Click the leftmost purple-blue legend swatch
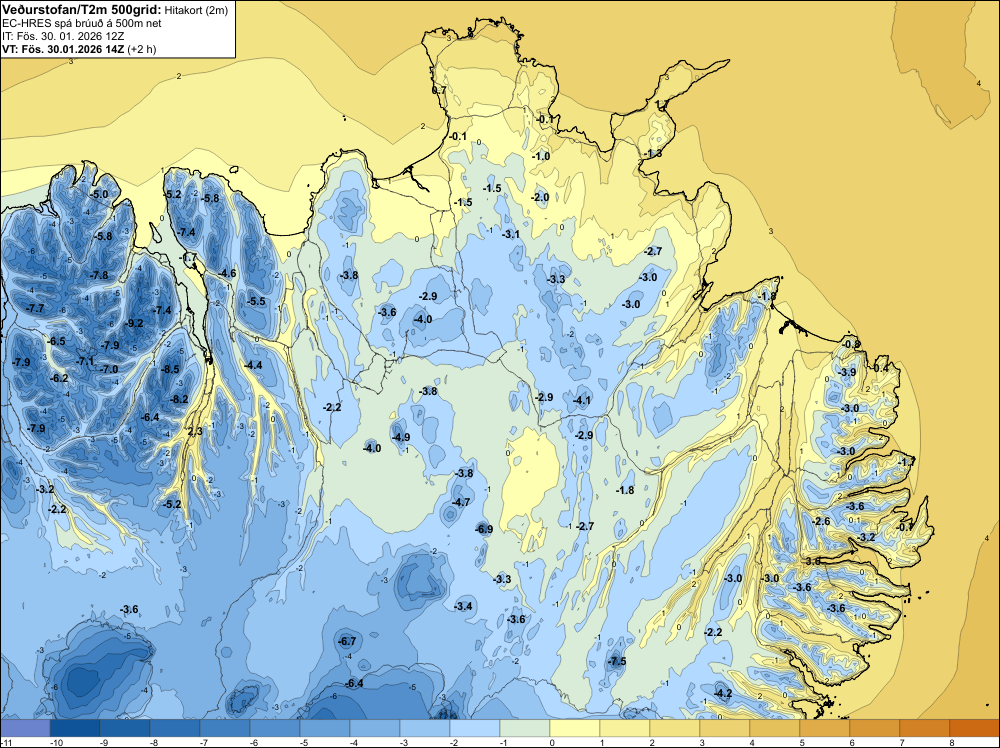The image size is (1000, 748). (25, 727)
